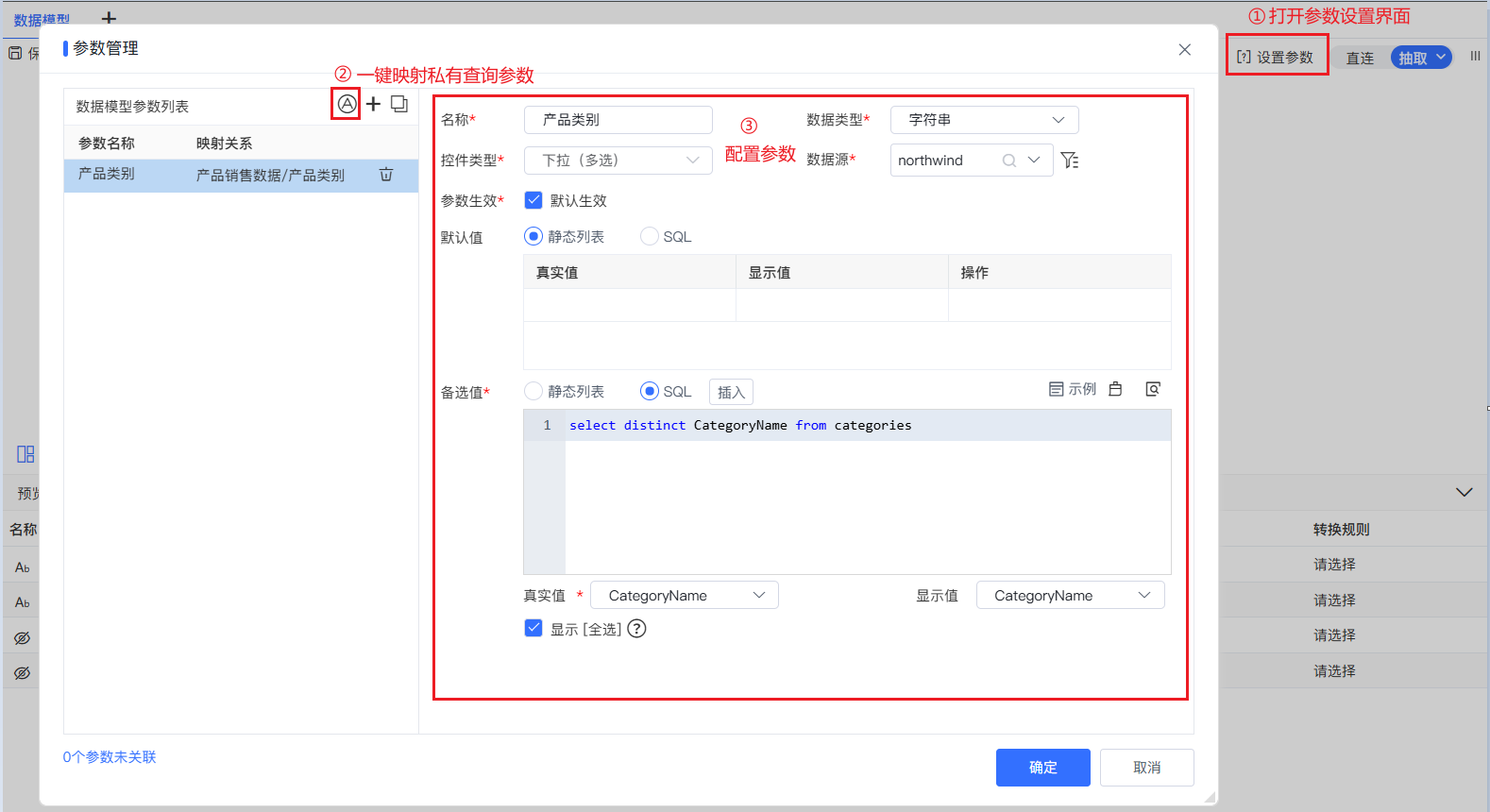Image resolution: width=1490 pixels, height=812 pixels.
Task: Click the copy parameter icon in list header
Action: point(399,104)
